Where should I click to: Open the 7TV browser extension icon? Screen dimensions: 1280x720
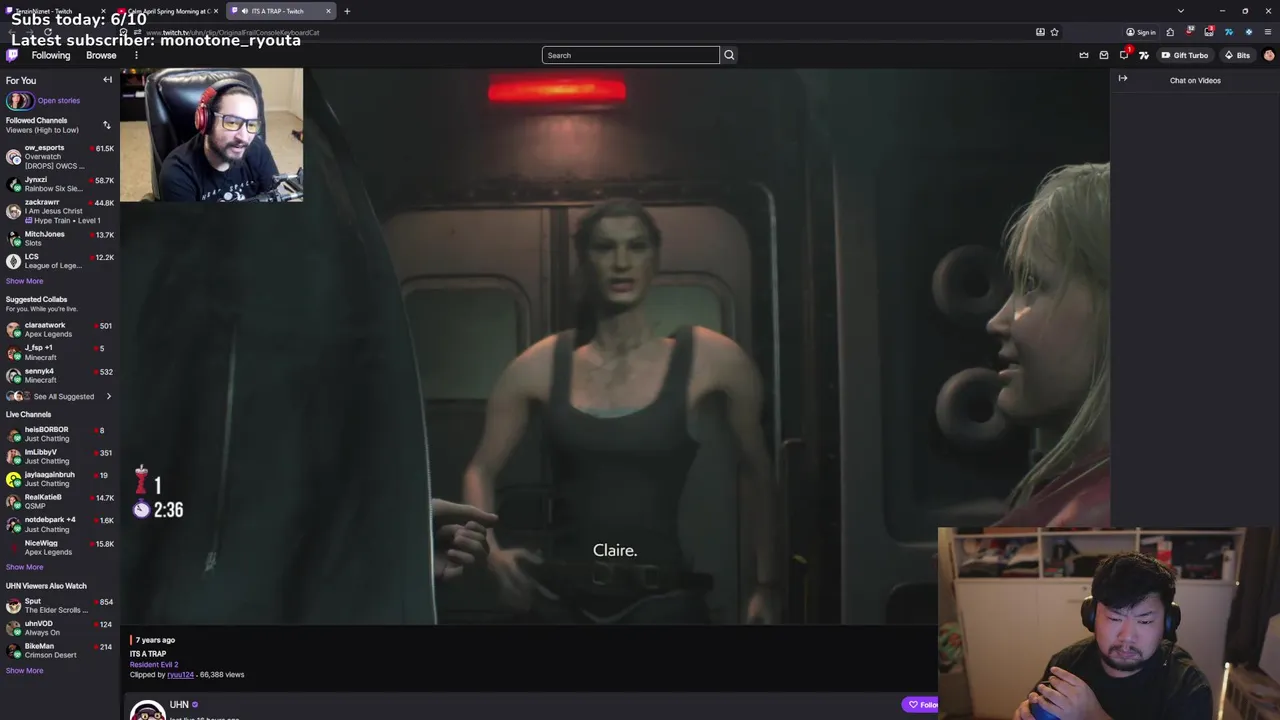(1229, 32)
